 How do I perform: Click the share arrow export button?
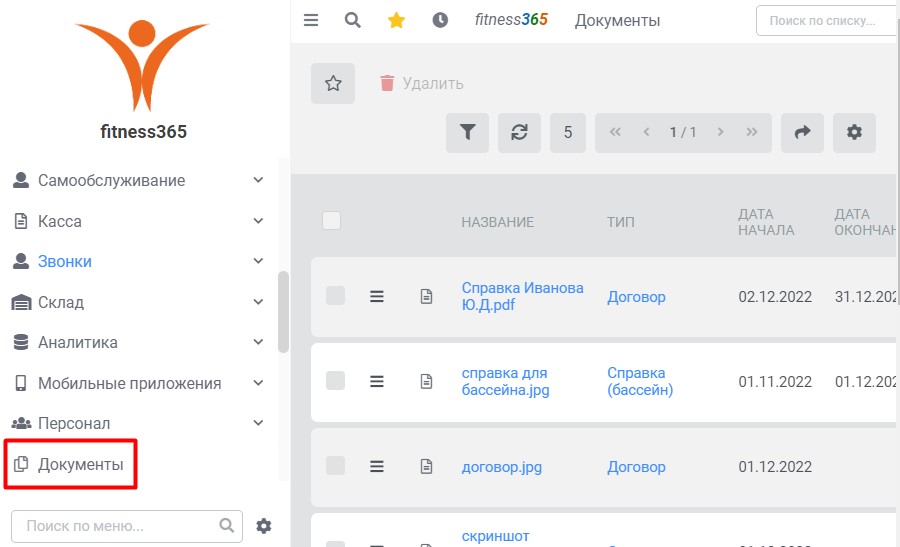click(802, 133)
